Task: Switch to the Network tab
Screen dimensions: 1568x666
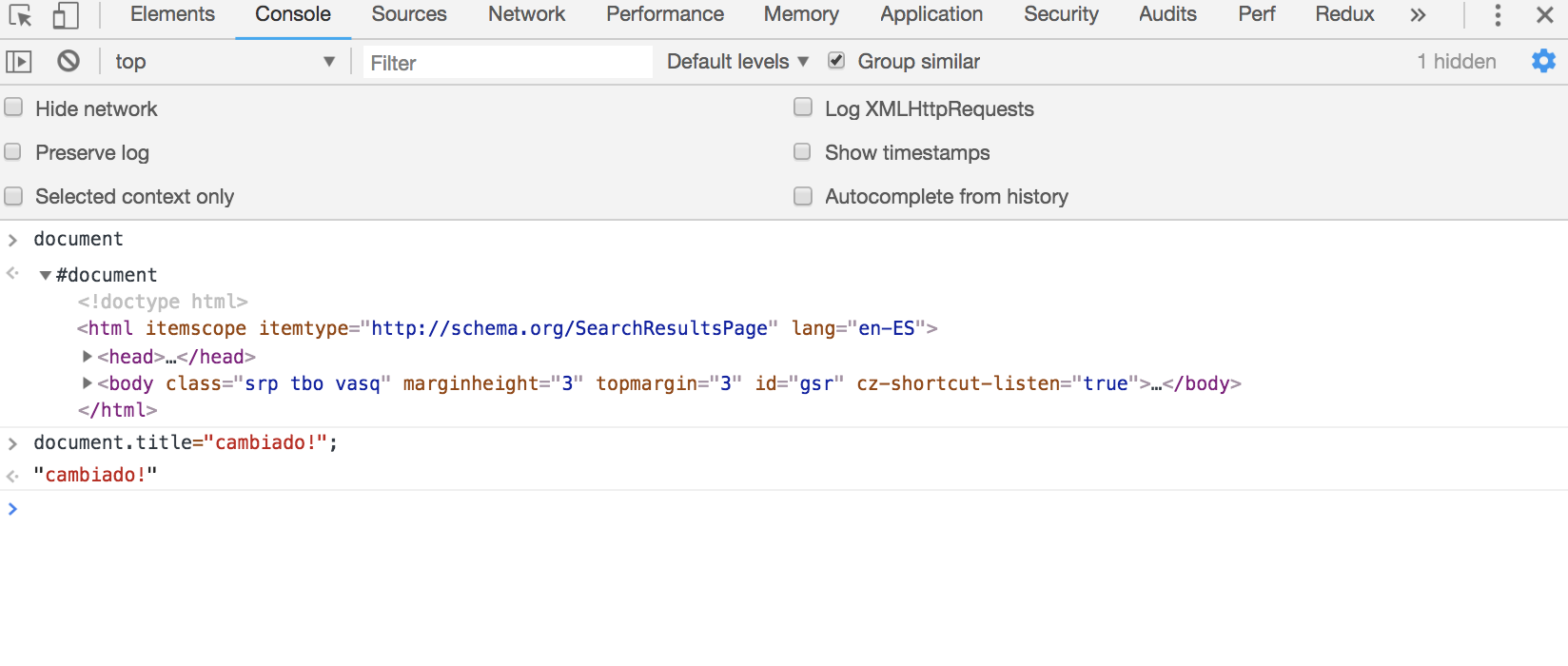Action: [x=526, y=15]
